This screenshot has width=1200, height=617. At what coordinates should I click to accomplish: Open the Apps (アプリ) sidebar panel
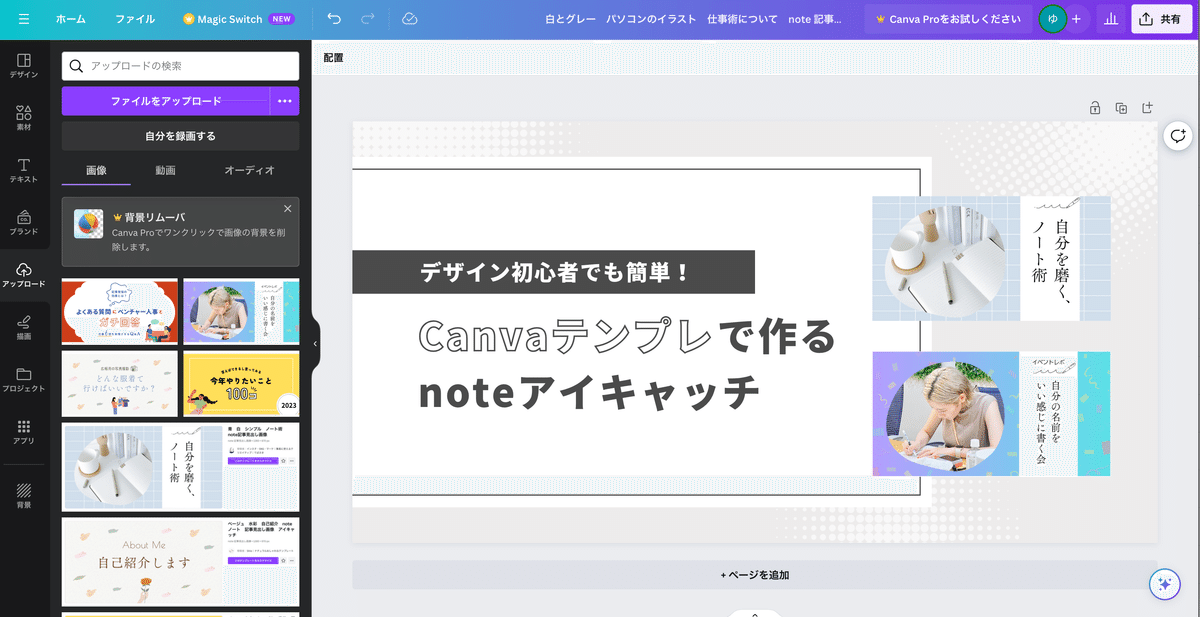coord(24,432)
